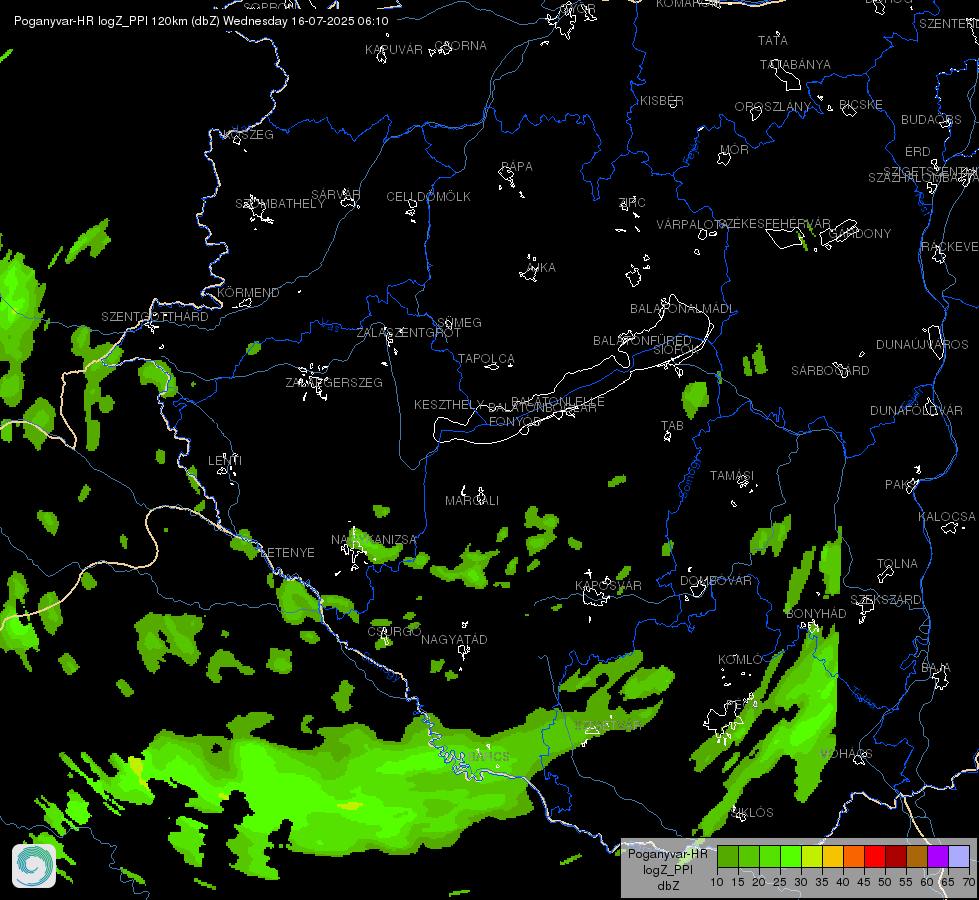The height and width of the screenshot is (900, 979).
Task: Click the SÜMEG city label
Action: (459, 323)
